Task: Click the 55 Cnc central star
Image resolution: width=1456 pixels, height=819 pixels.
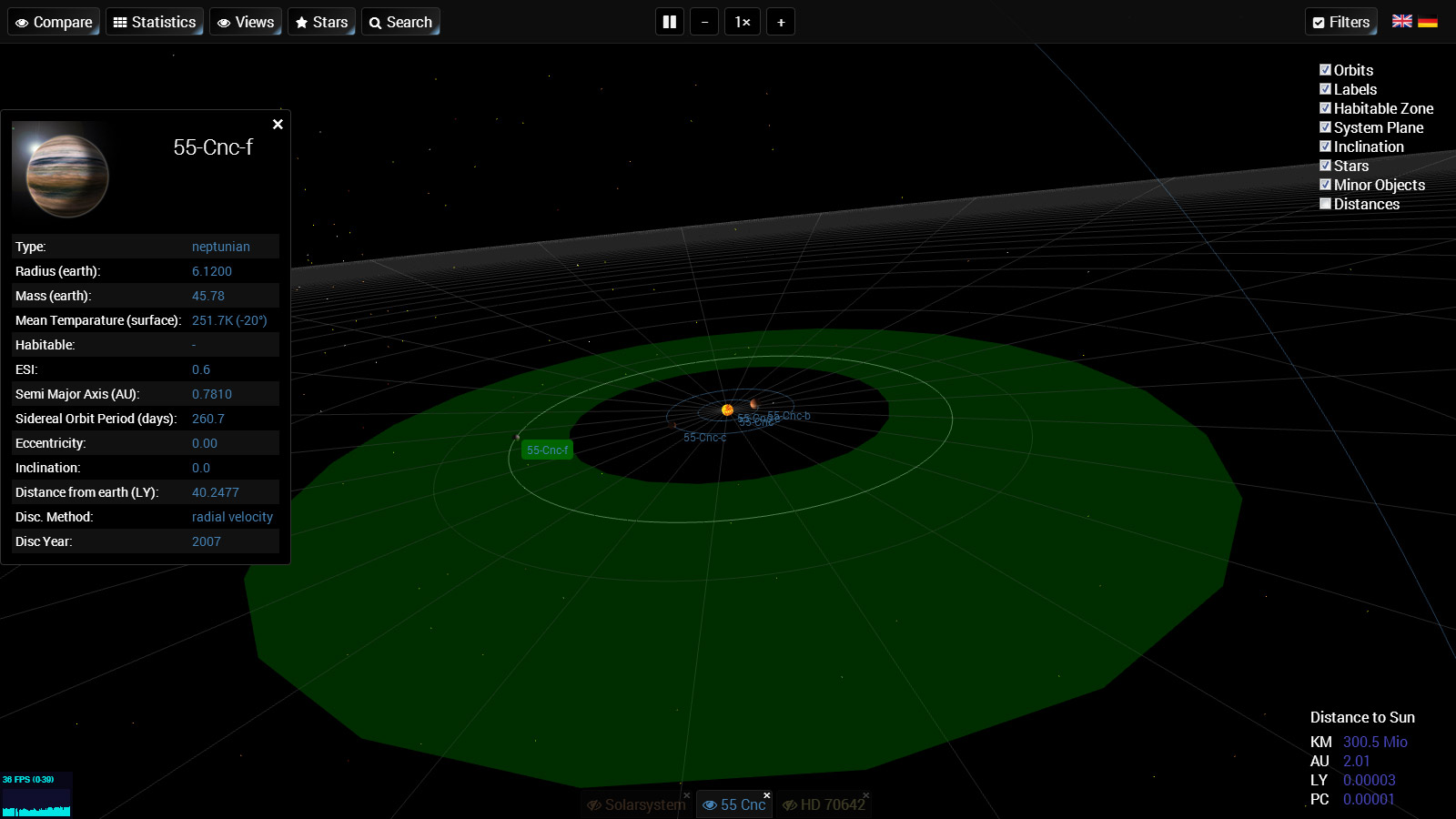Action: click(x=727, y=409)
